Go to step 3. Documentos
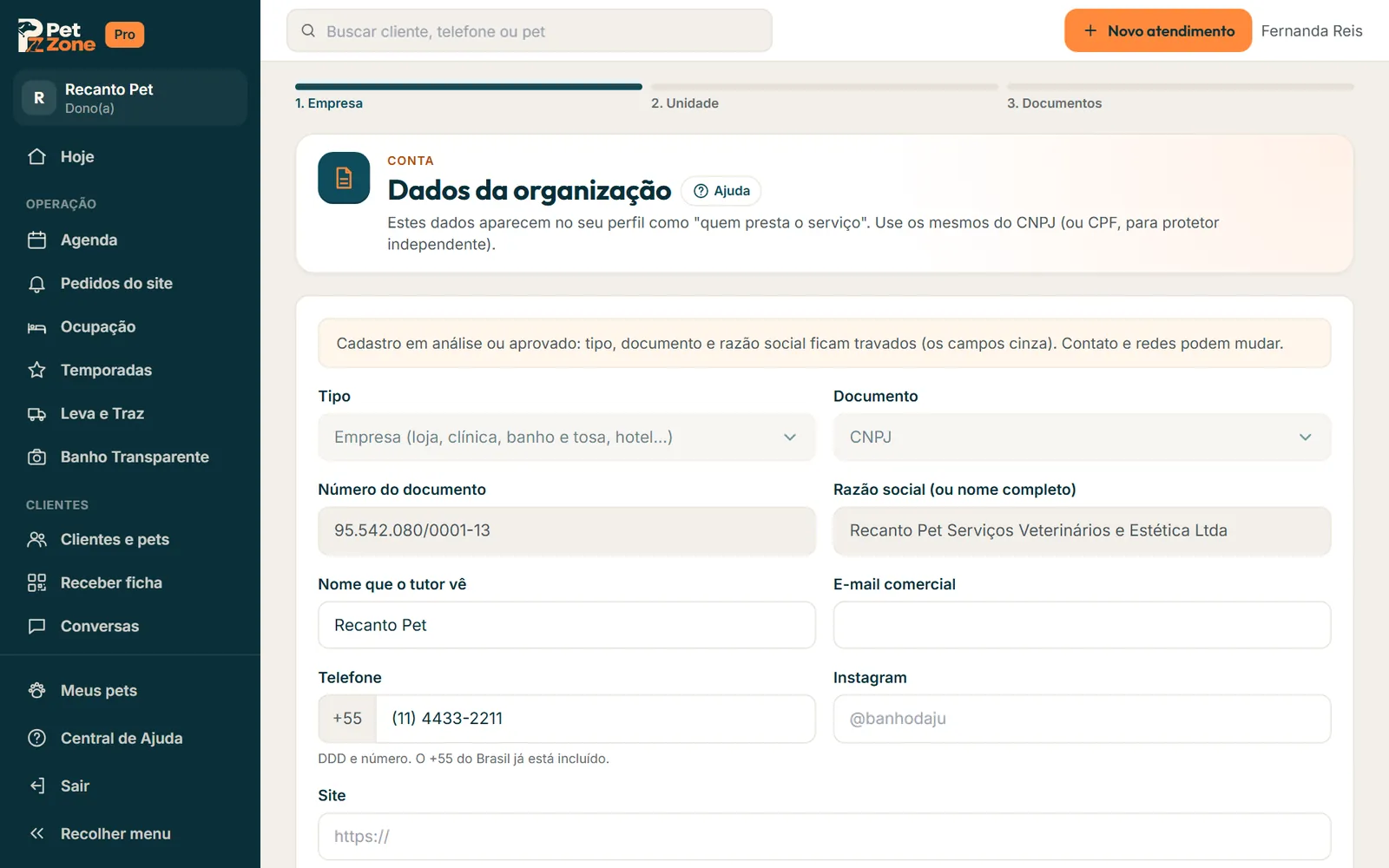The image size is (1389, 868). (x=1054, y=103)
